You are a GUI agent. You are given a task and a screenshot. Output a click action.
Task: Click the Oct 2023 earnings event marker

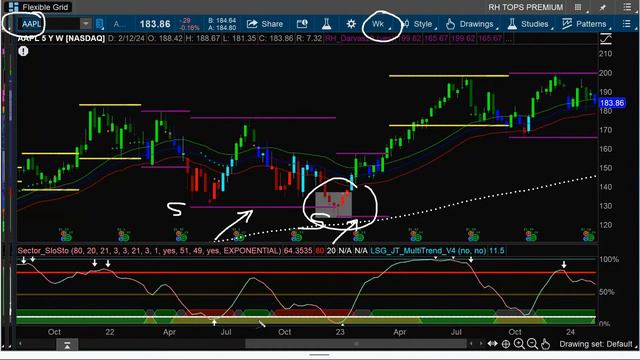point(531,236)
